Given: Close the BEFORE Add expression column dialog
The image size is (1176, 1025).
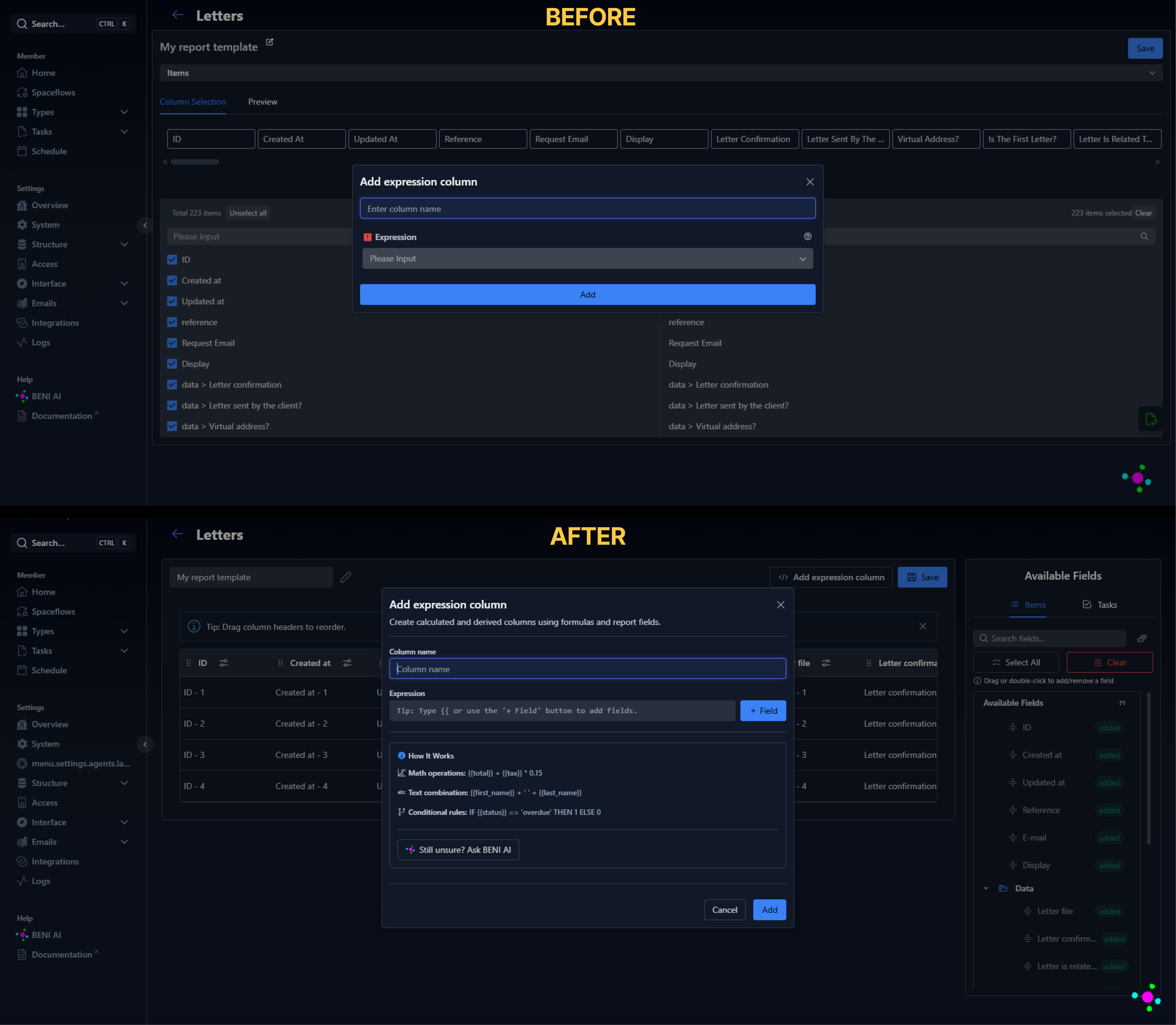Looking at the screenshot, I should [x=810, y=182].
